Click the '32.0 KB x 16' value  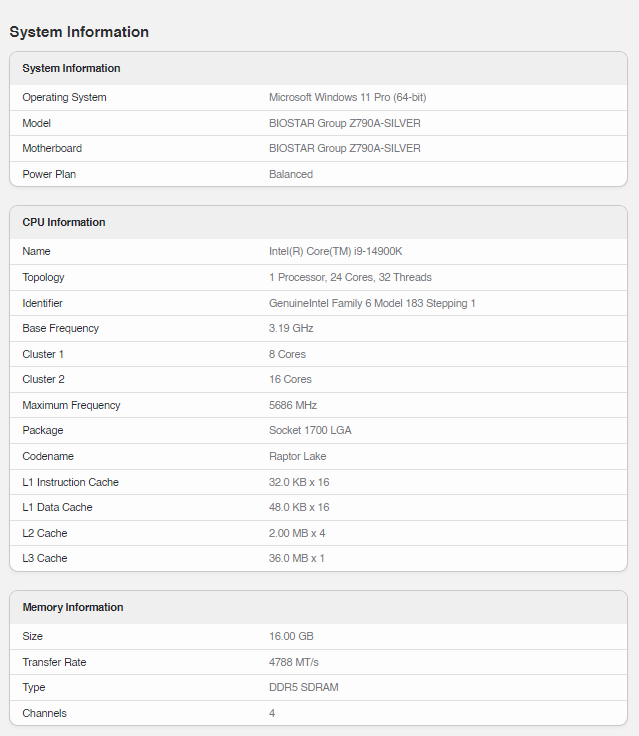[299, 483]
